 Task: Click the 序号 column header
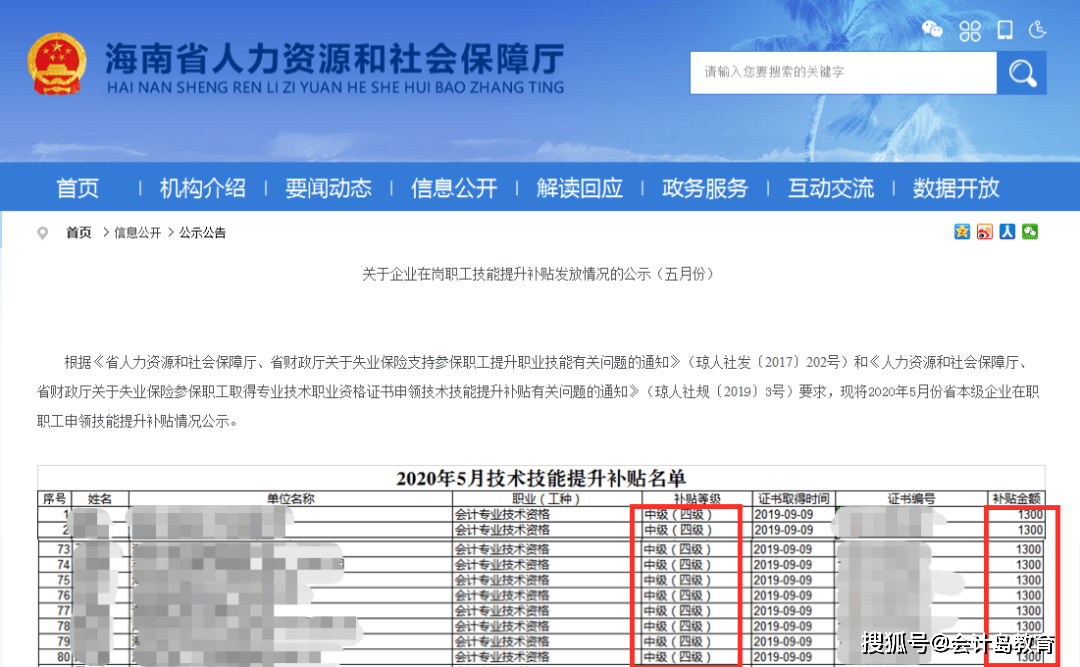point(54,498)
